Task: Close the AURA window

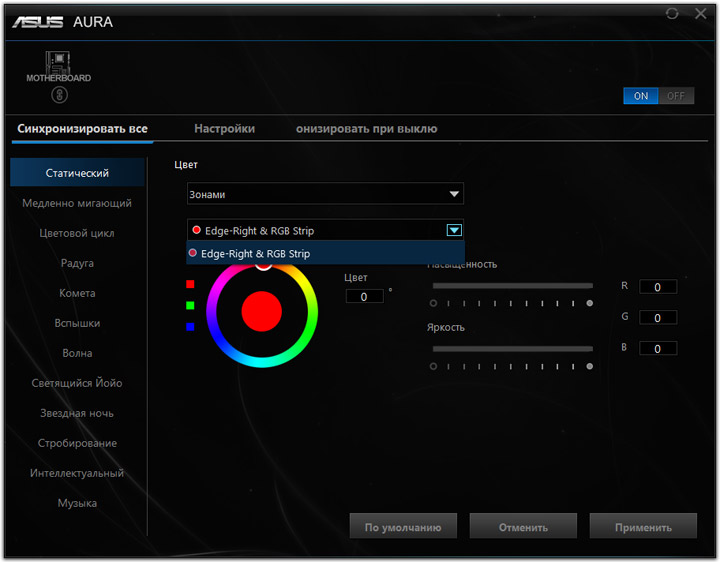Action: (701, 14)
